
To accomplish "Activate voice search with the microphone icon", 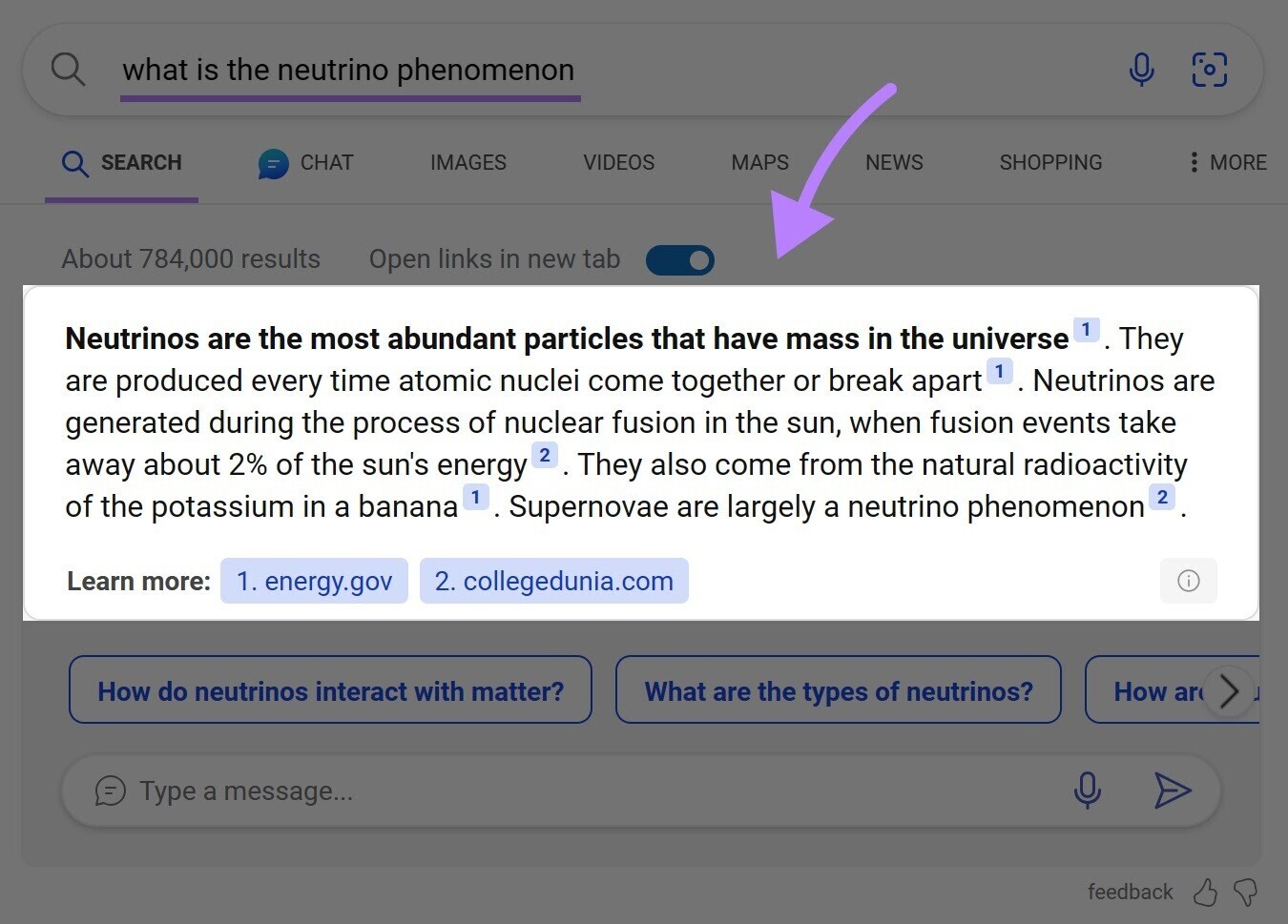I will tap(1141, 69).
